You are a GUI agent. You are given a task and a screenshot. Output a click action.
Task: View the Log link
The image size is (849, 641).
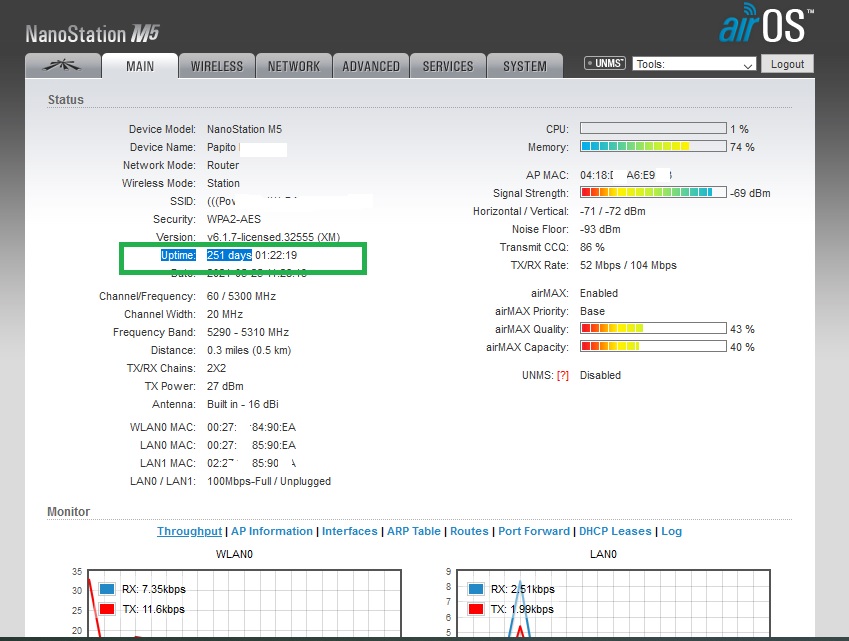tap(672, 532)
